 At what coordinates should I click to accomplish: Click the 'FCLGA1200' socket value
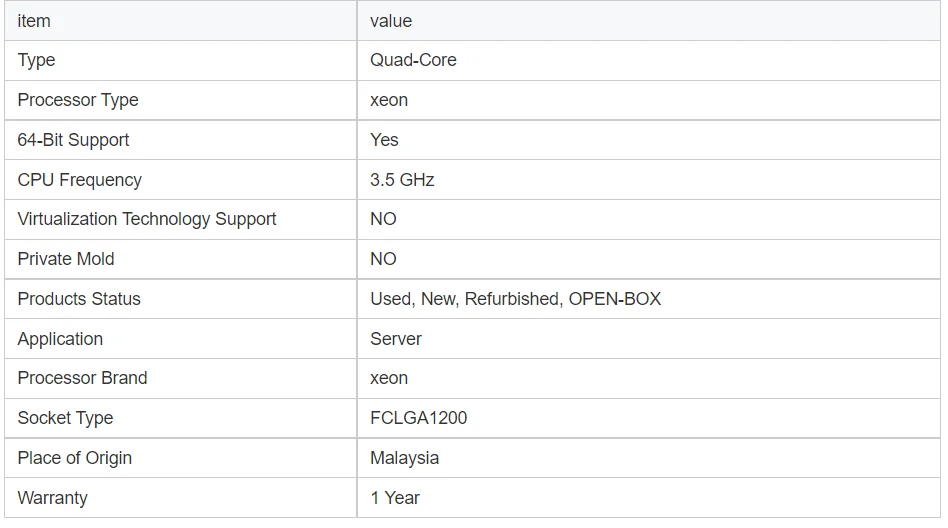pyautogui.click(x=418, y=418)
